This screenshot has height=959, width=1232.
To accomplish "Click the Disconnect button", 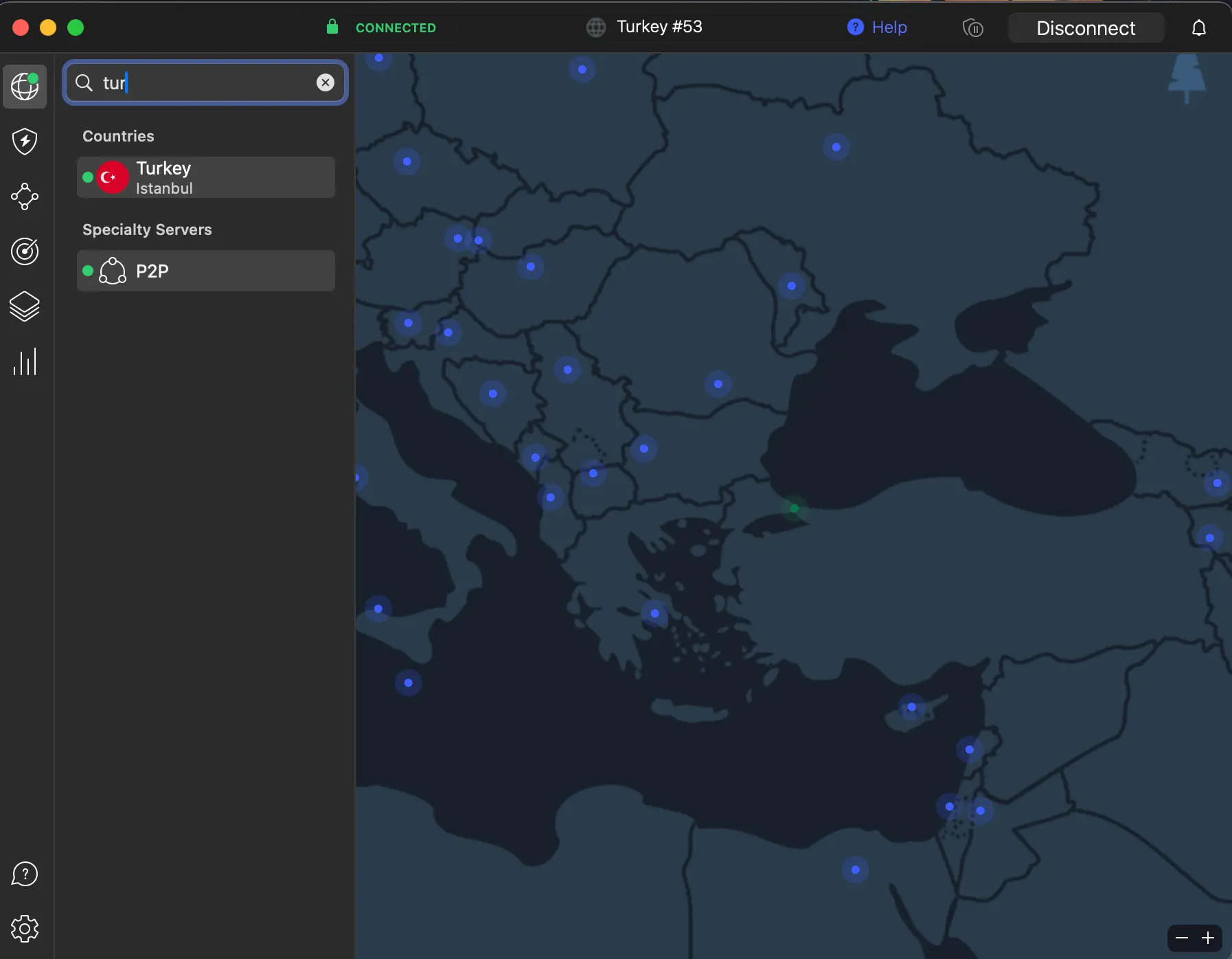I will point(1086,27).
